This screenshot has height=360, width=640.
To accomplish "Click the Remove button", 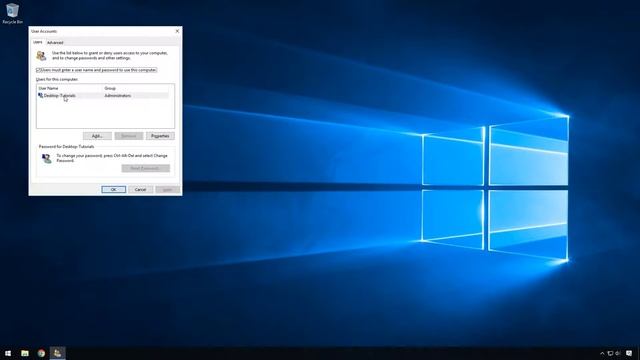I will [129, 136].
